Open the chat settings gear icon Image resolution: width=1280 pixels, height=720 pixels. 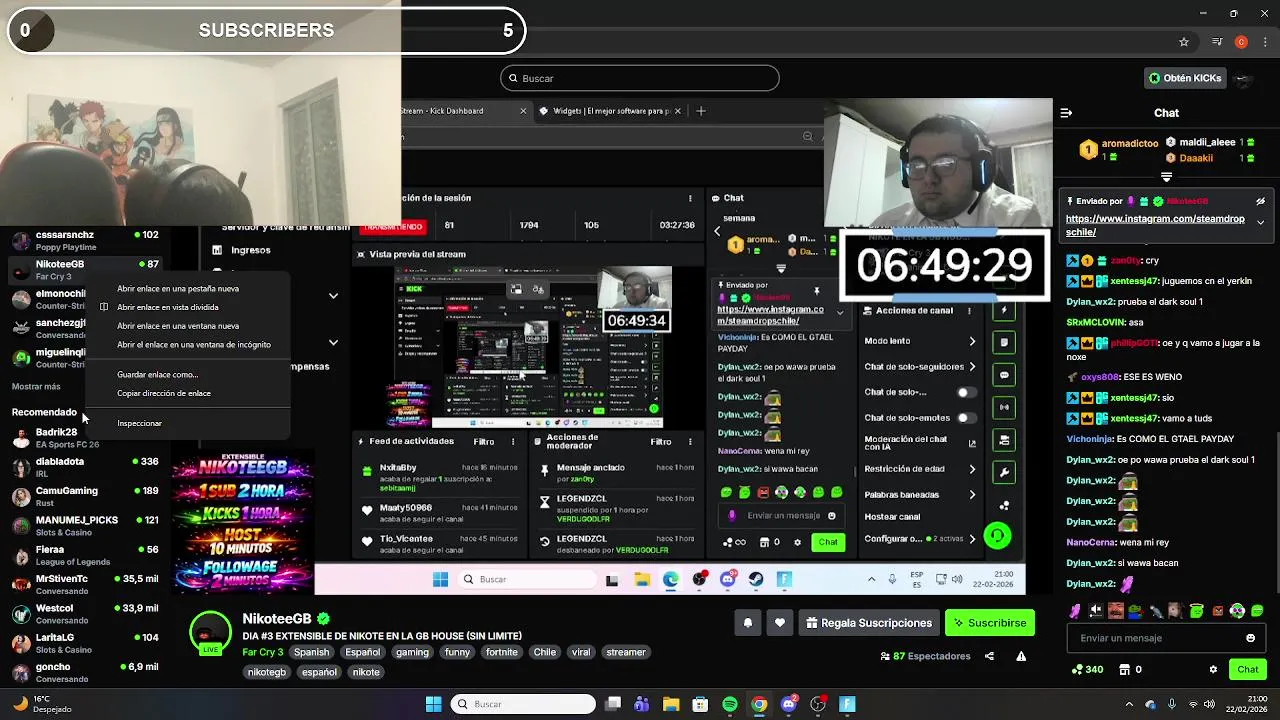point(1213,669)
